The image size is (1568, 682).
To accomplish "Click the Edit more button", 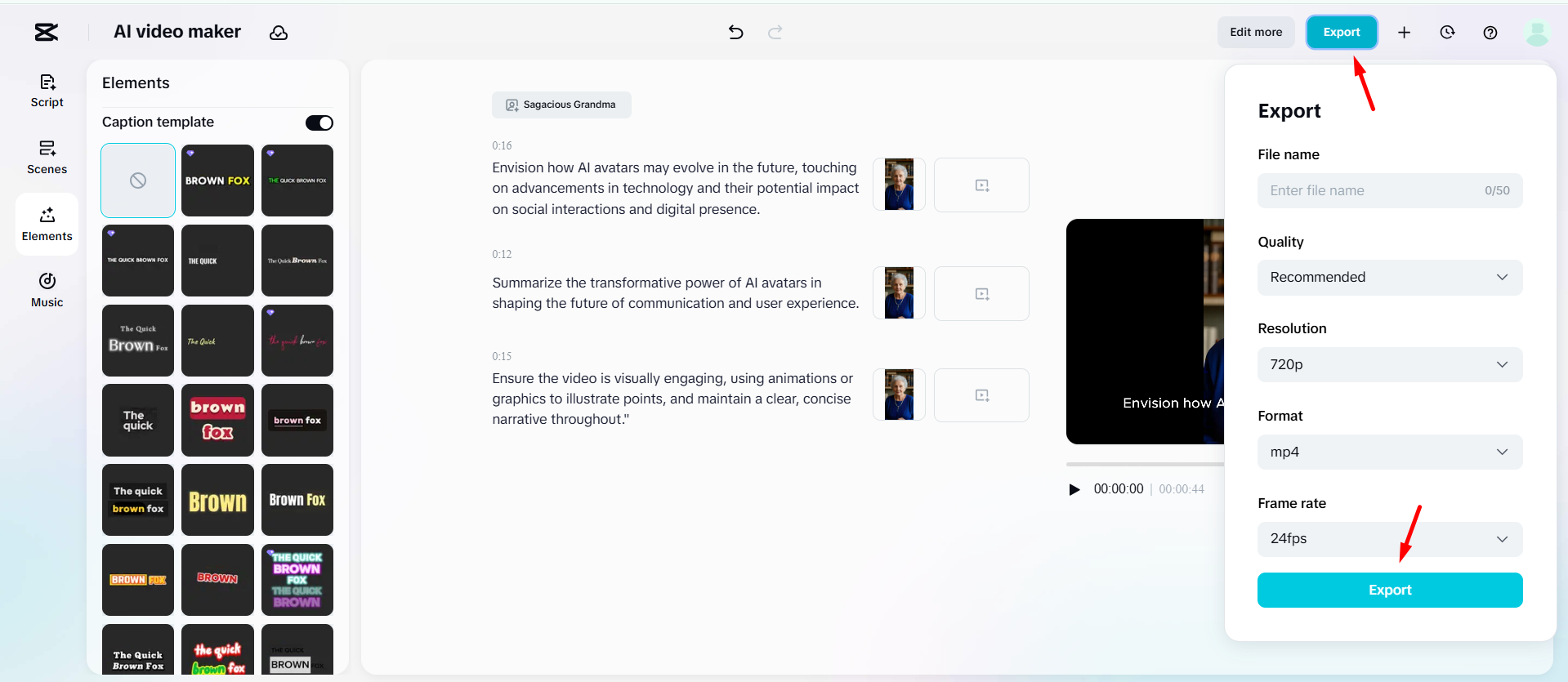I will 1256,32.
